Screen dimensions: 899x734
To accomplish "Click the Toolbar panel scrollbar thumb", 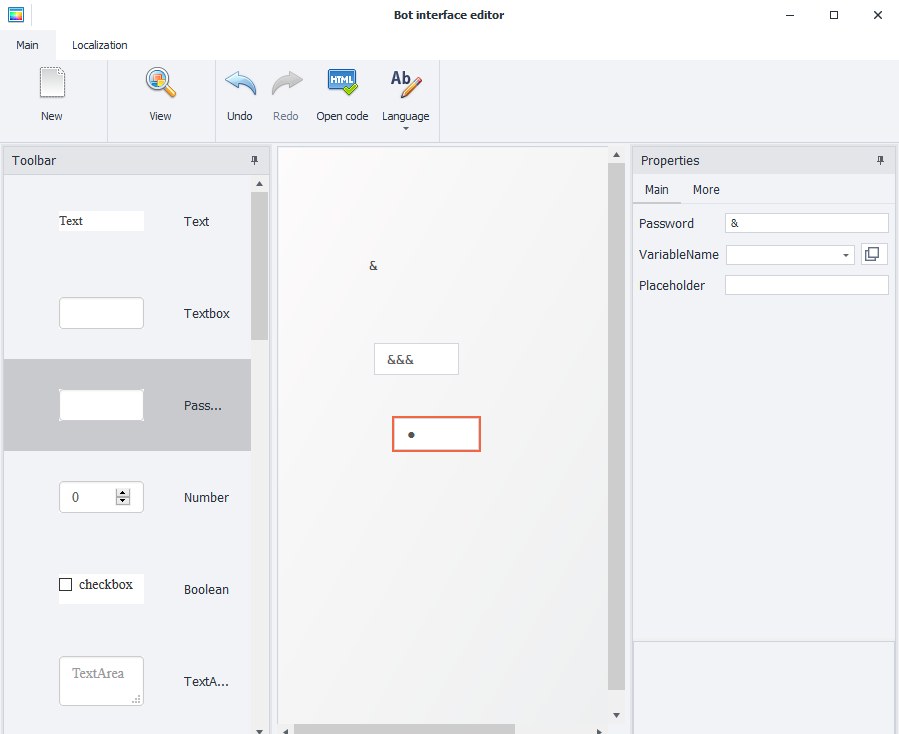I will tap(259, 266).
